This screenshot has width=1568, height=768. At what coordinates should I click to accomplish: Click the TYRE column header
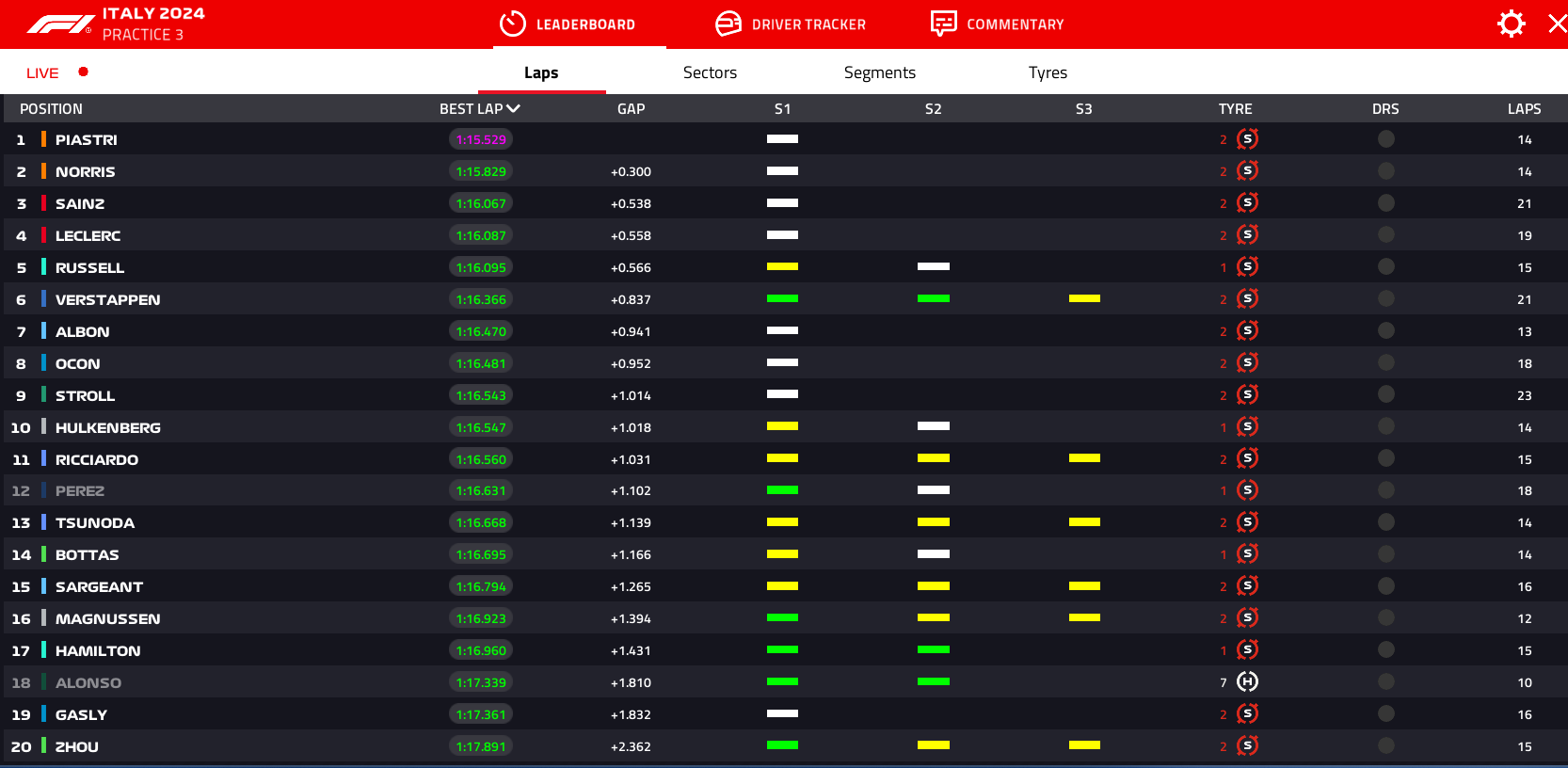pos(1235,109)
